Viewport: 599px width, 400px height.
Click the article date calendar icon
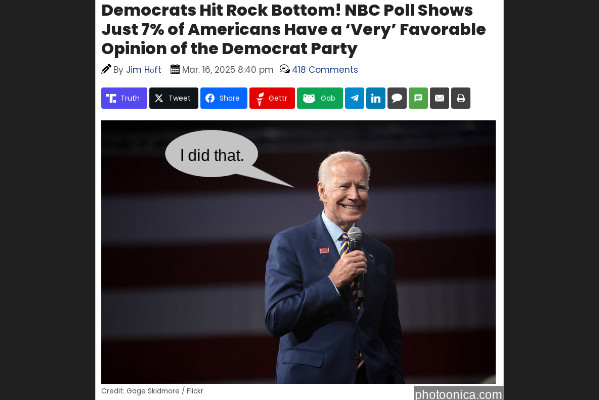pos(175,69)
